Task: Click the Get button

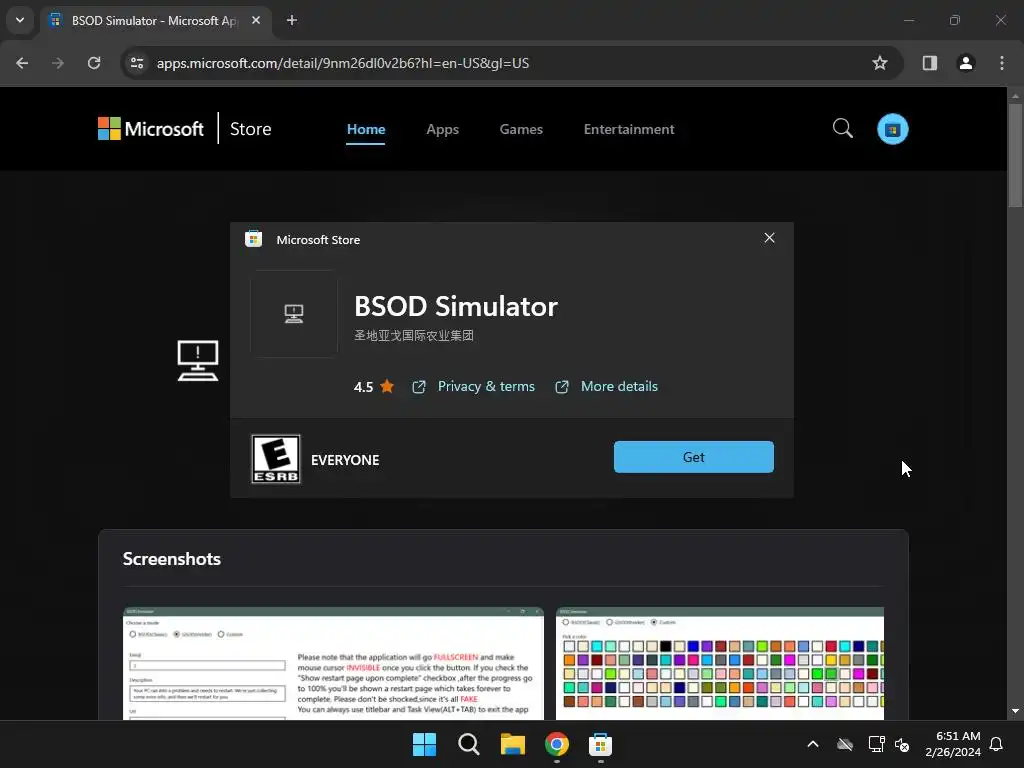Action: click(x=694, y=457)
